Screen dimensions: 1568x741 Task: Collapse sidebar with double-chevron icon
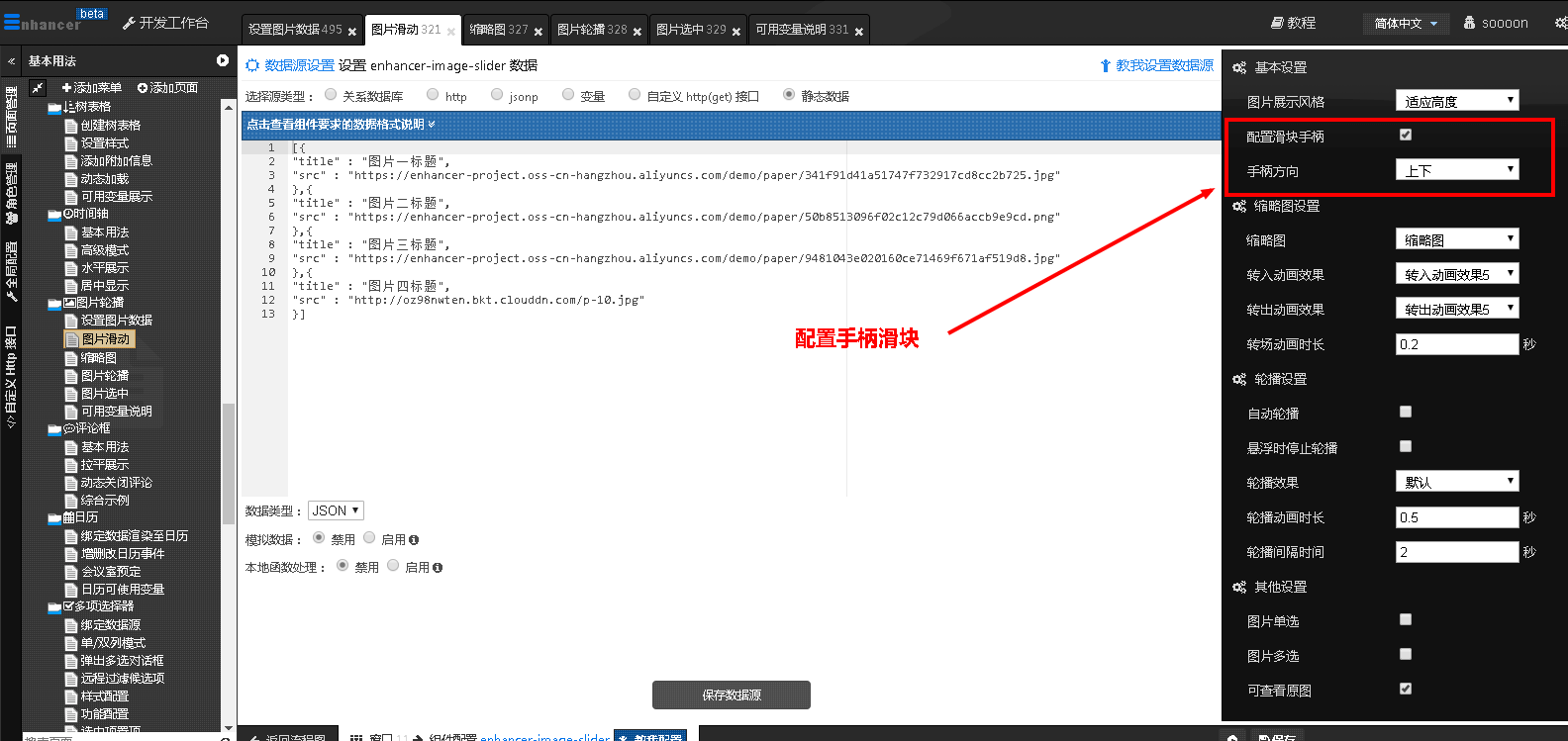(x=11, y=61)
